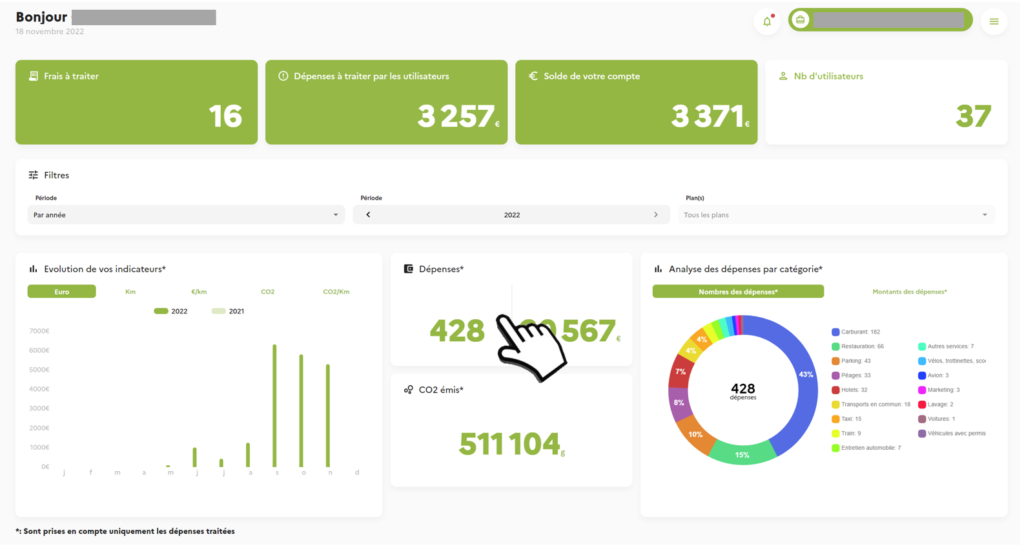Click the bar chart icon beside Analyse des dépenses

point(658,269)
